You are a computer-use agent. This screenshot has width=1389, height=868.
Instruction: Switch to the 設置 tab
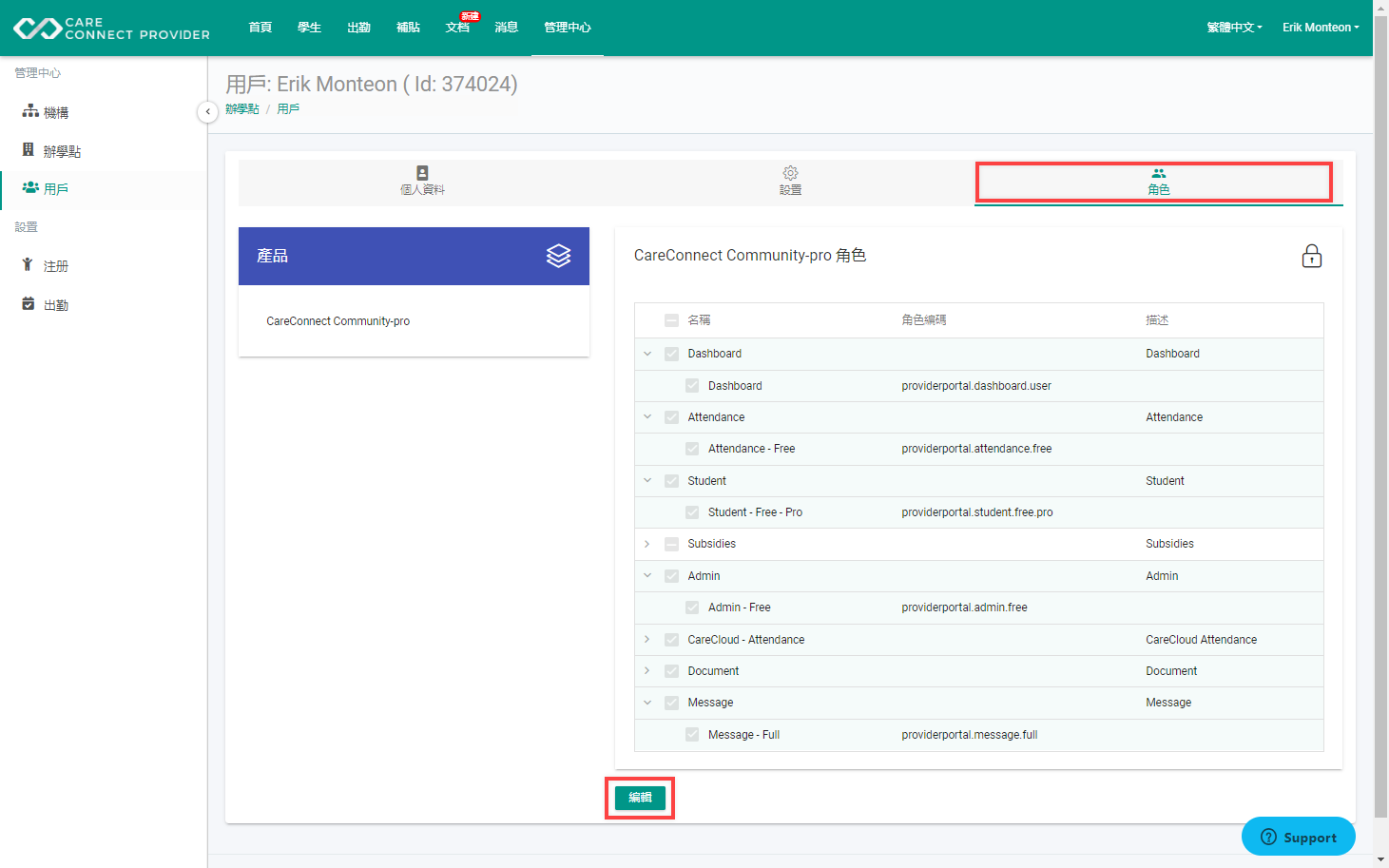tap(790, 182)
